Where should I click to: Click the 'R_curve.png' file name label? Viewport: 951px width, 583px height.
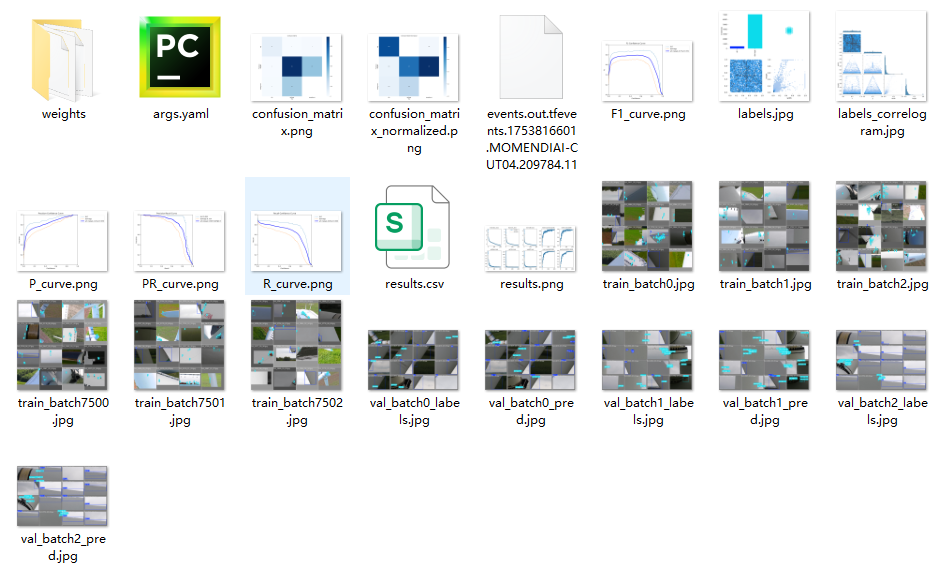298,284
